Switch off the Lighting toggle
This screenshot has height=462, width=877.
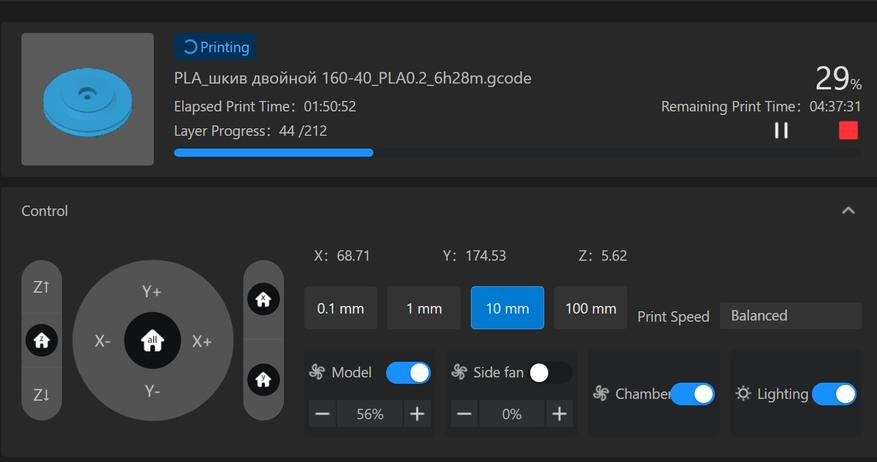click(834, 394)
